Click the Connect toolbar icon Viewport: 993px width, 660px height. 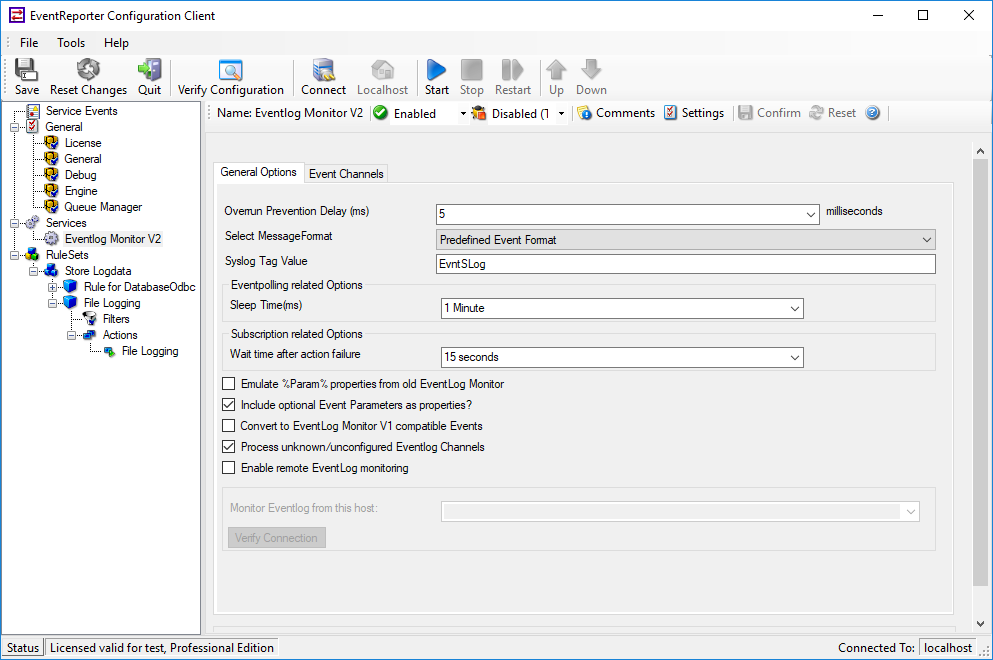[324, 77]
